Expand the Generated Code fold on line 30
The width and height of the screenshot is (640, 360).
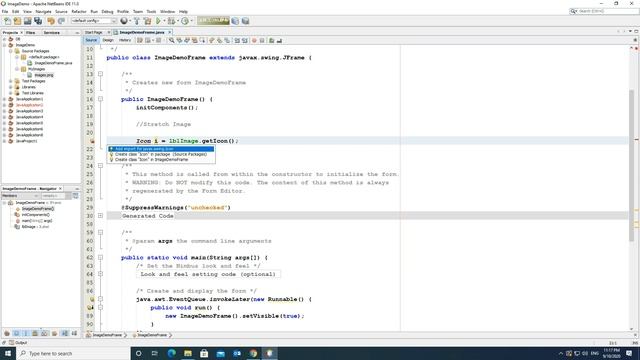tap(100, 216)
